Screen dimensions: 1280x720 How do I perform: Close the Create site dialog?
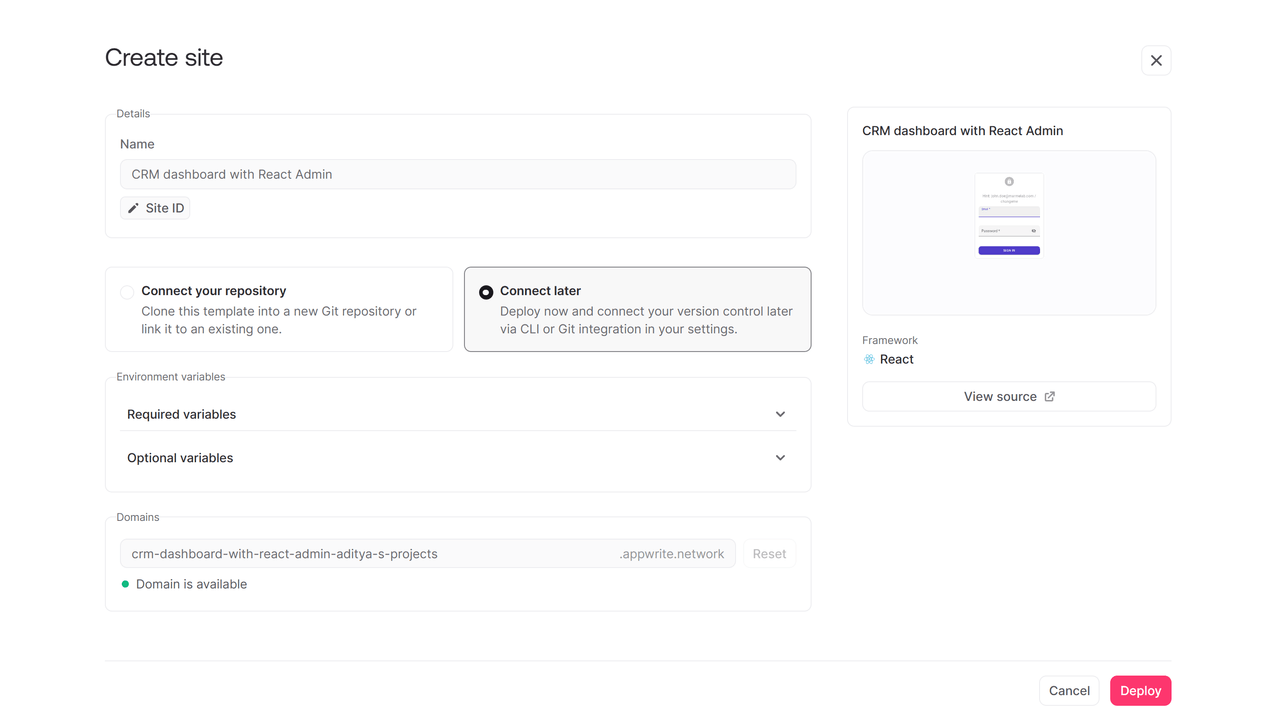[x=1156, y=61]
